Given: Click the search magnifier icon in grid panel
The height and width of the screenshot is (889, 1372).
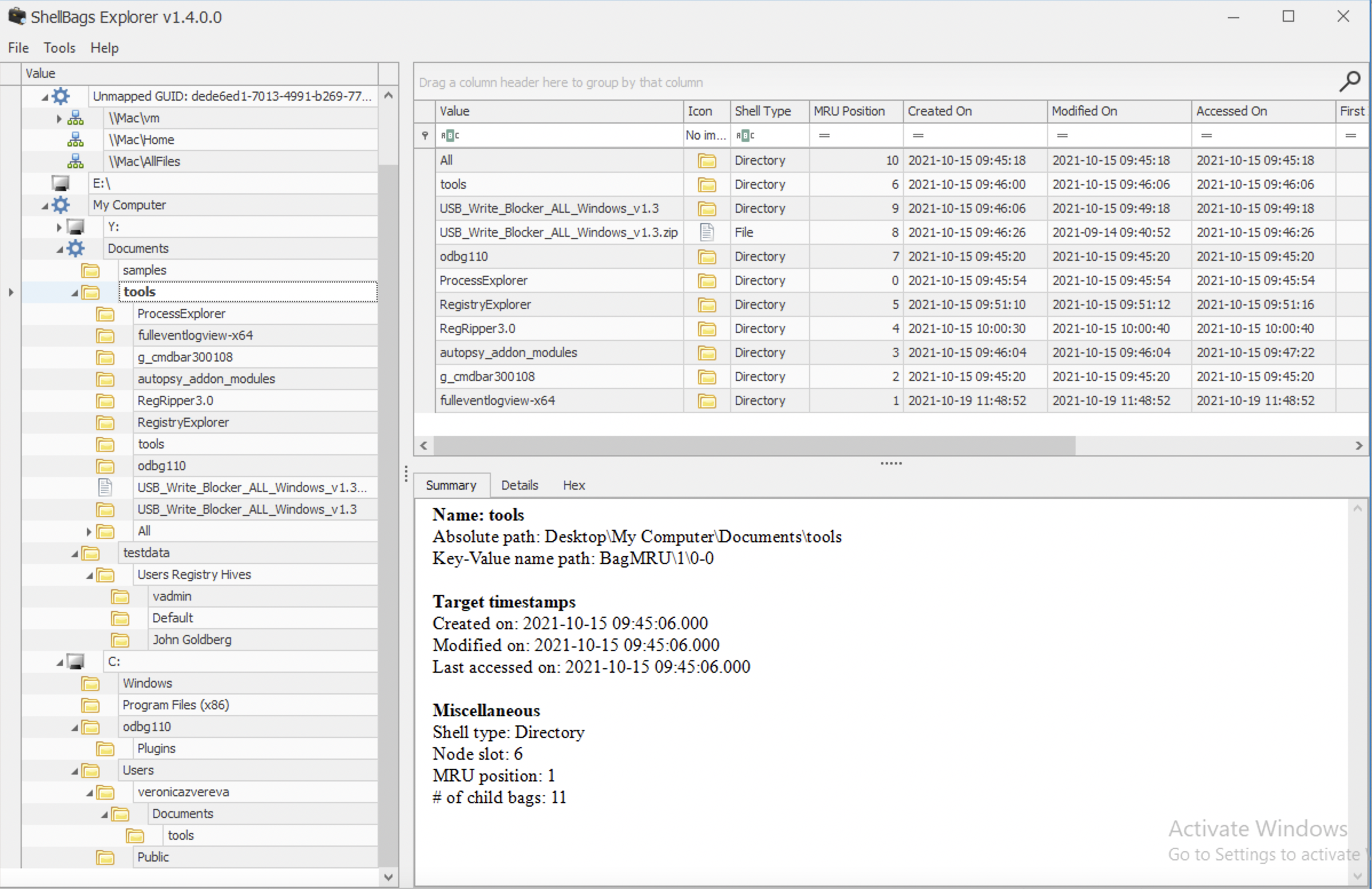Looking at the screenshot, I should tap(1350, 82).
